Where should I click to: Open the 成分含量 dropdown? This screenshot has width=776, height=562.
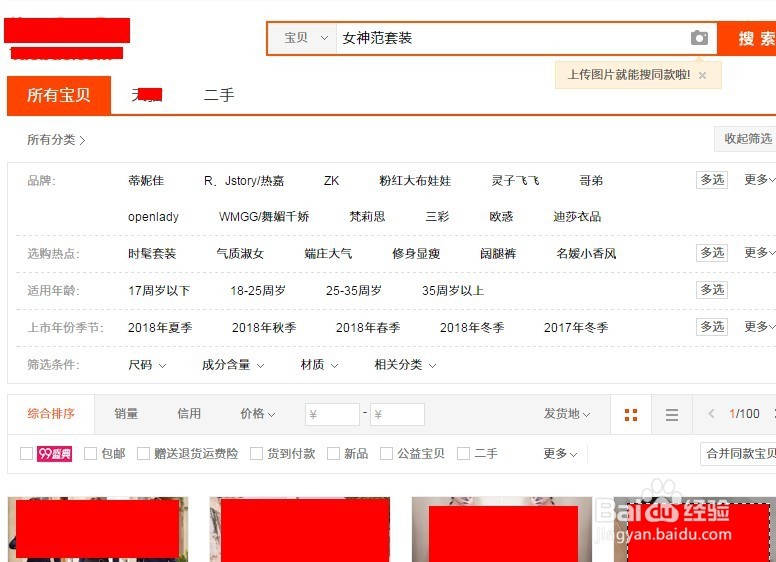pos(233,365)
